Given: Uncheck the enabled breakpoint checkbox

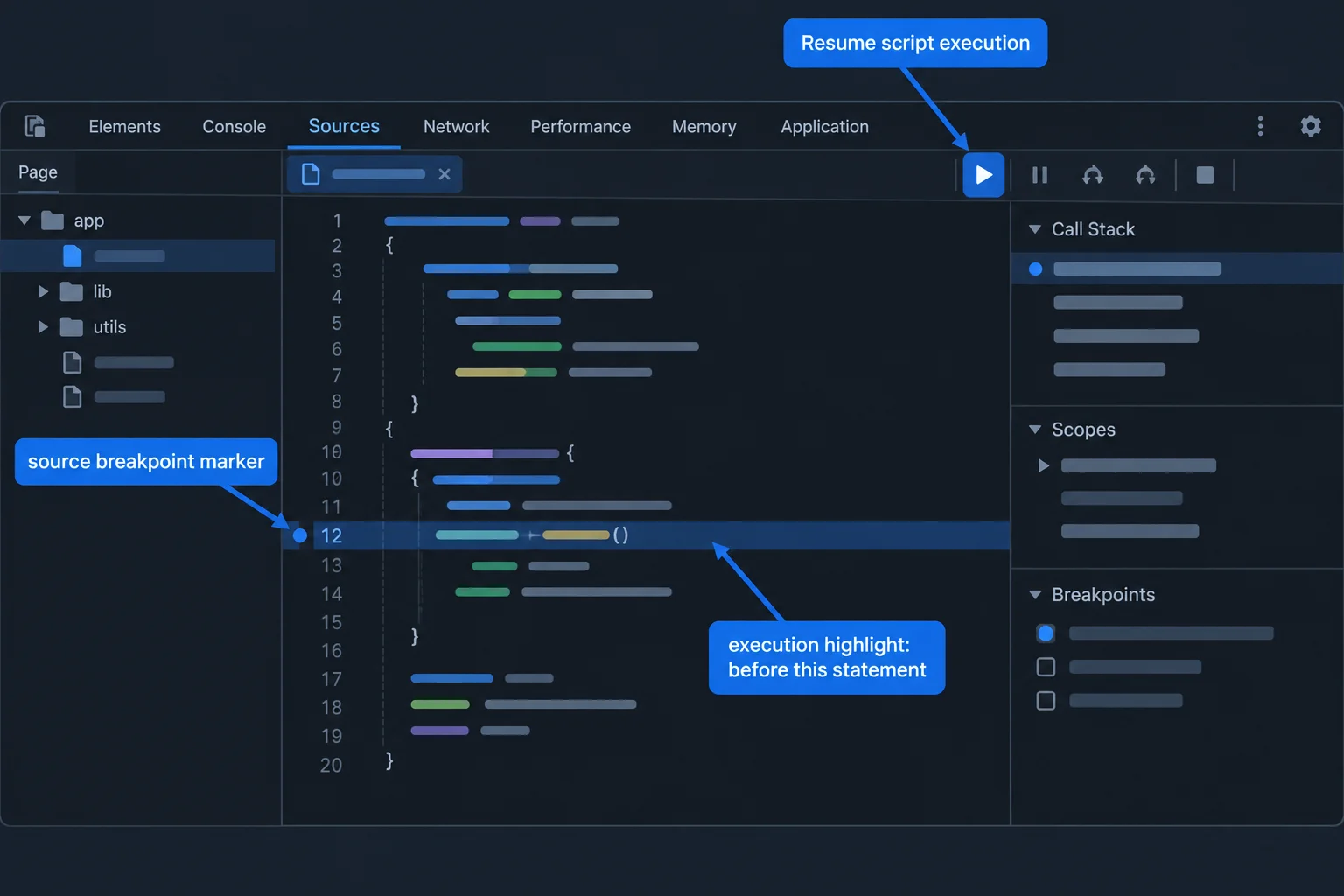Looking at the screenshot, I should 1046,633.
